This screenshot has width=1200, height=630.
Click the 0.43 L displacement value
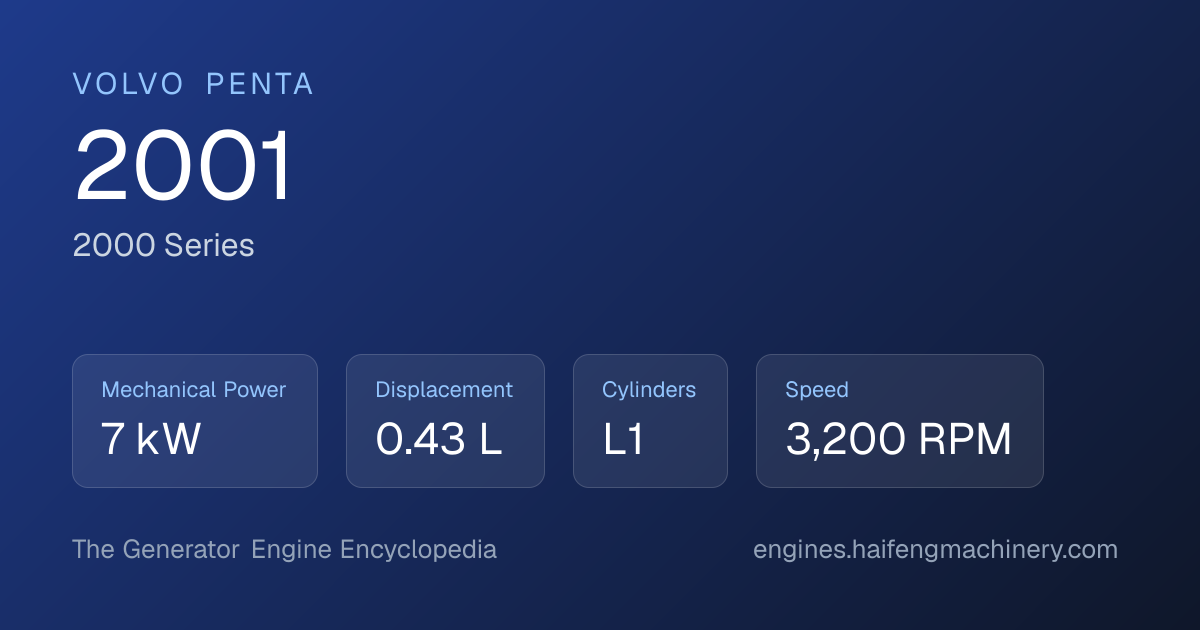[439, 440]
